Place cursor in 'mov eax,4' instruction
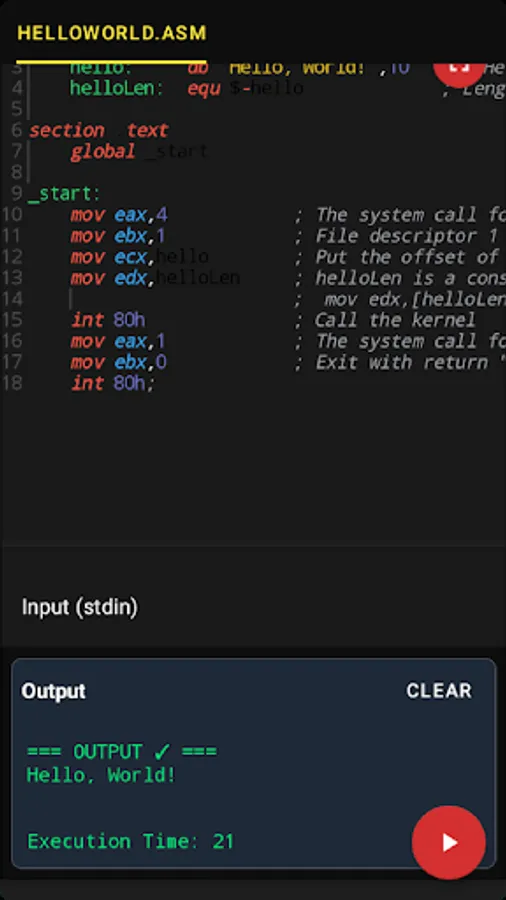This screenshot has width=506, height=900. [119, 215]
